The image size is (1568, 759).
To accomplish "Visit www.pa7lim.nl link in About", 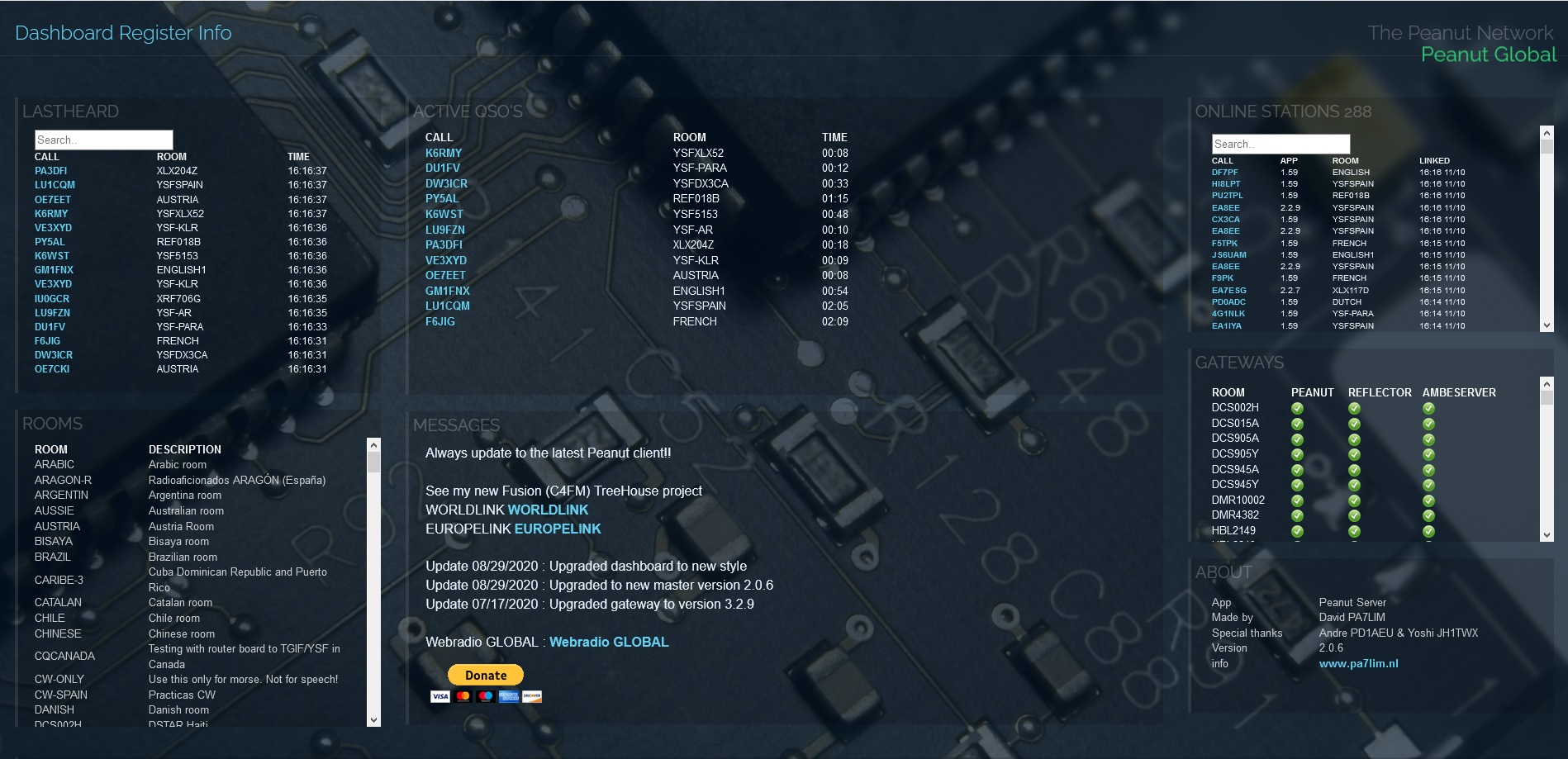I will click(x=1358, y=664).
